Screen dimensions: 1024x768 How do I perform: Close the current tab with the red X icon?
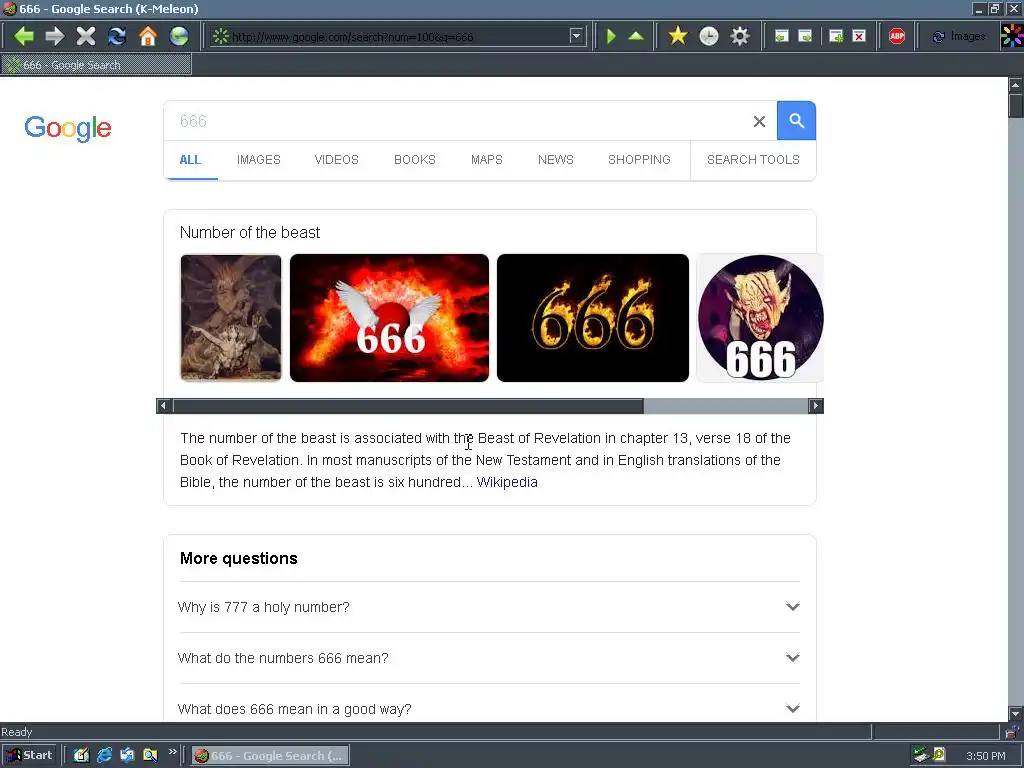pos(859,37)
